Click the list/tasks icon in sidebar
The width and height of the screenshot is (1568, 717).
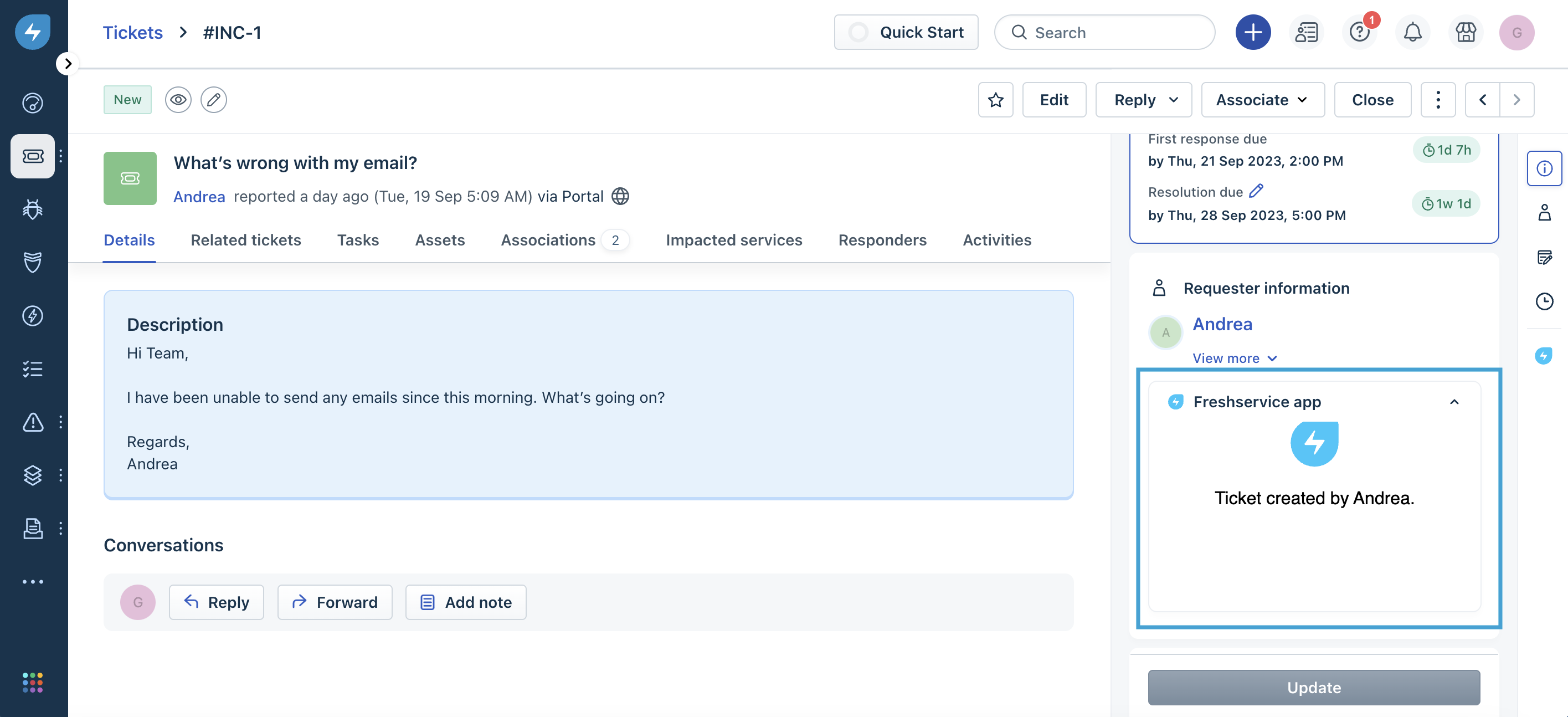pos(32,370)
